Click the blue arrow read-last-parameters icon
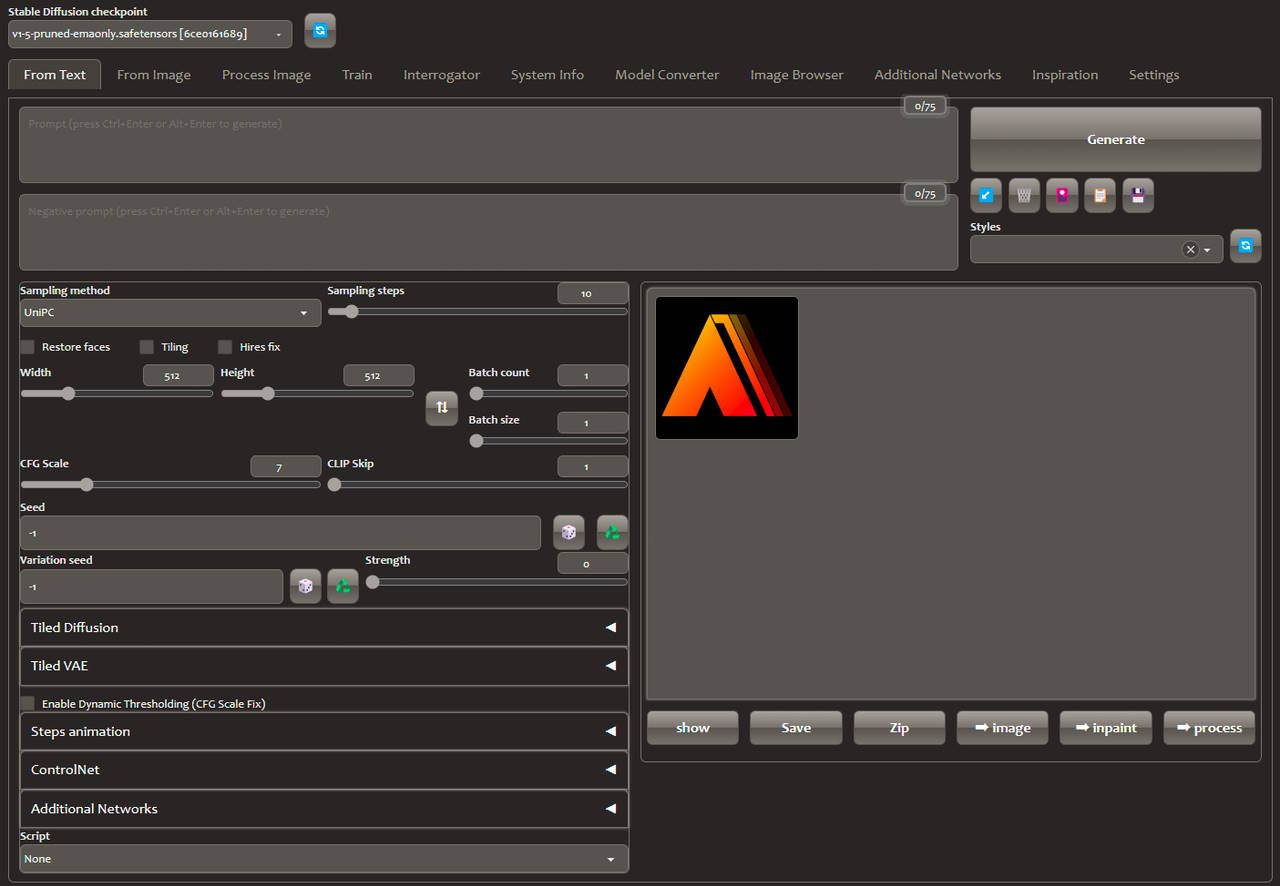Viewport: 1280px width, 886px height. tap(986, 195)
